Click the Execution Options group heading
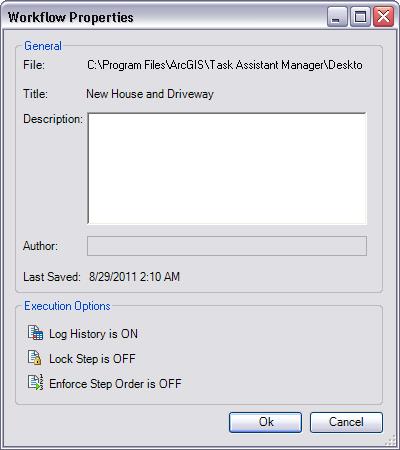 [x=67, y=306]
